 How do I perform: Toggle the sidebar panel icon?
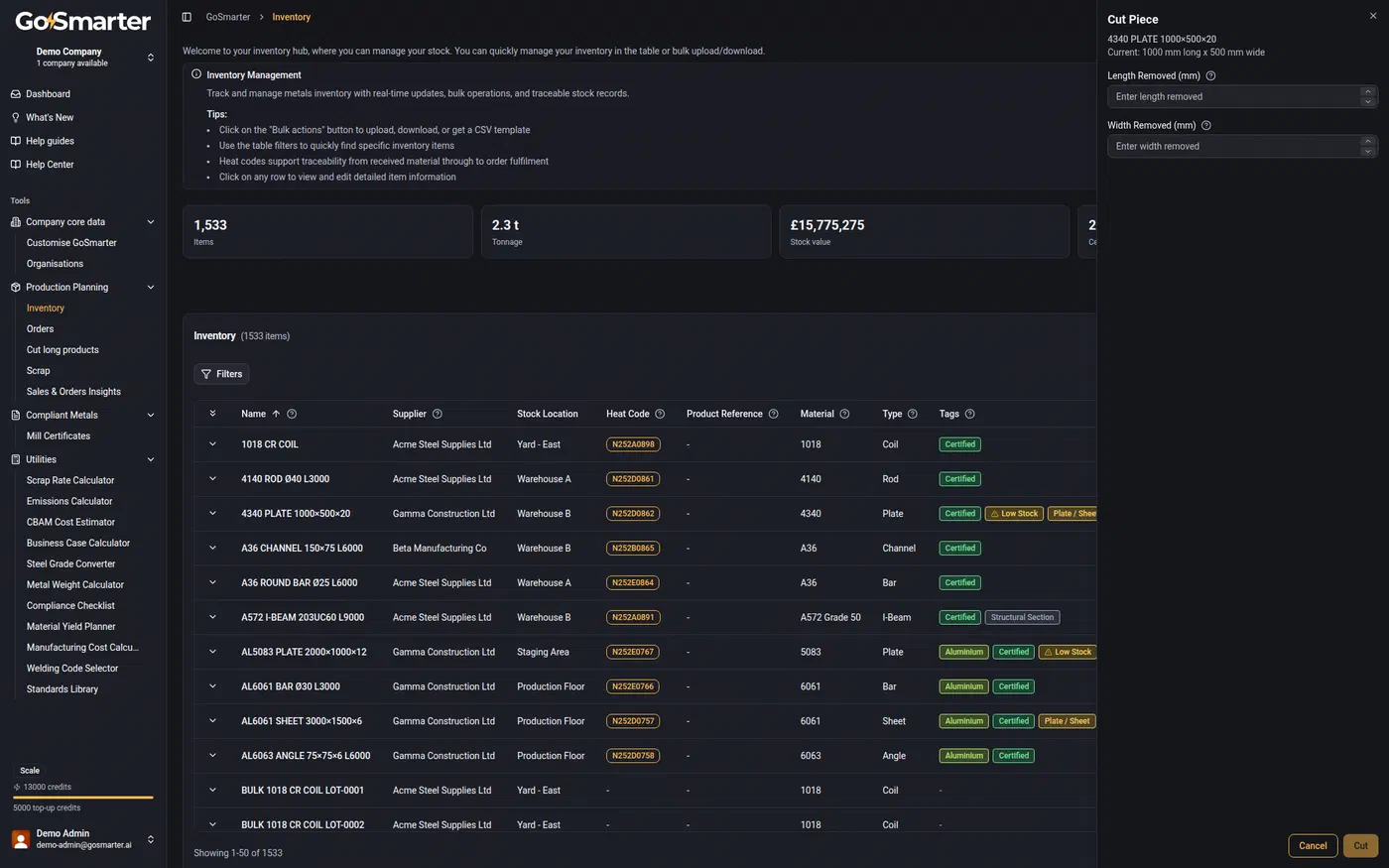[x=187, y=17]
